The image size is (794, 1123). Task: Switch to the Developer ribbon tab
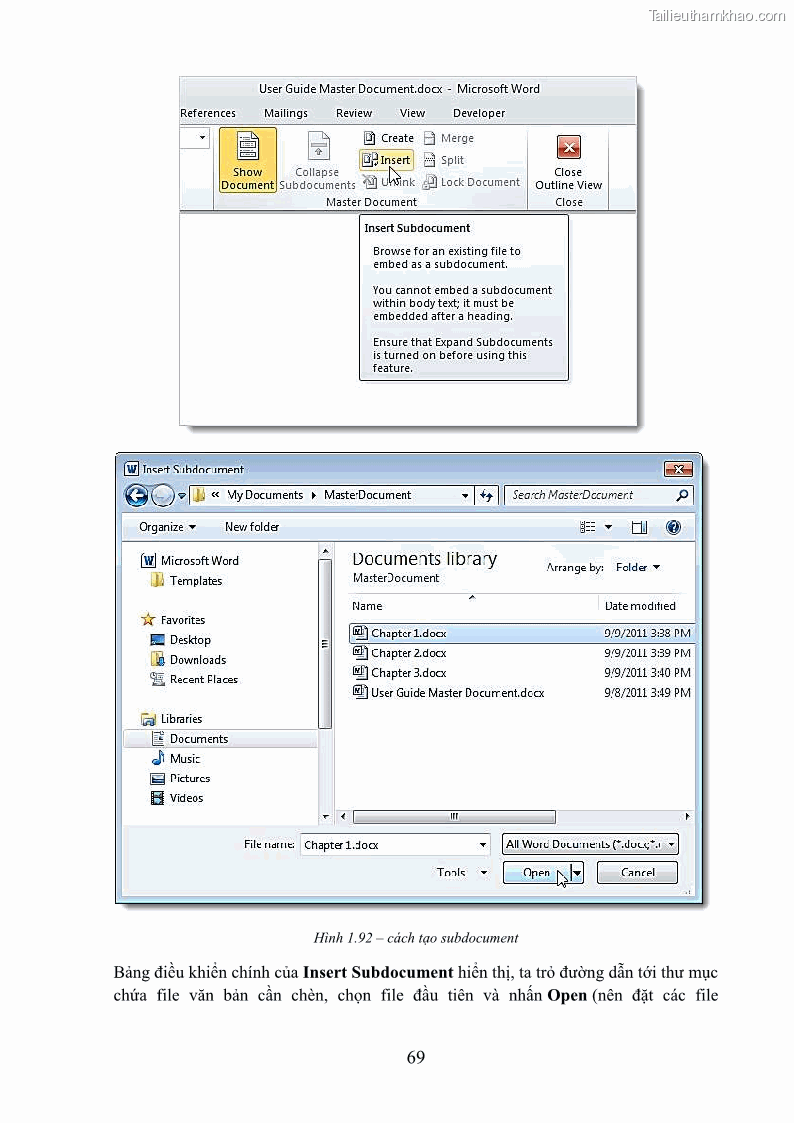(479, 113)
